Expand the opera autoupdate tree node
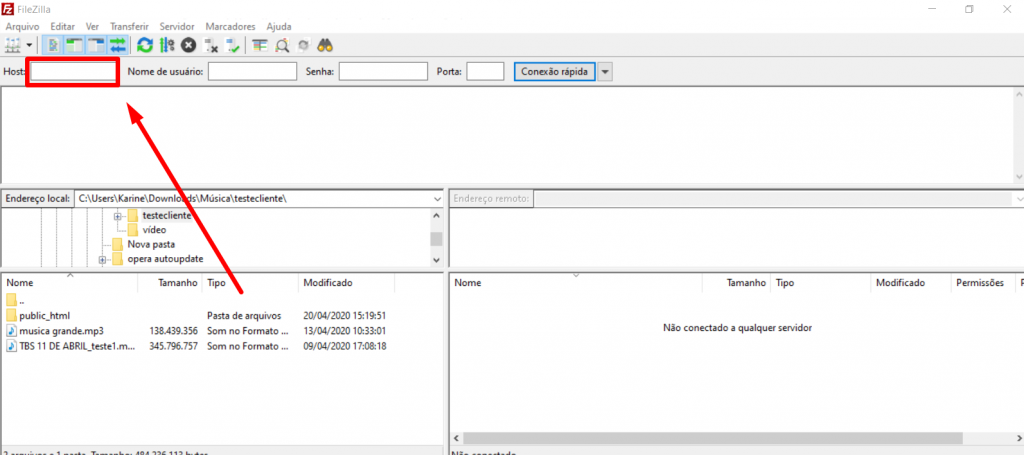This screenshot has height=455, width=1024. click(103, 260)
